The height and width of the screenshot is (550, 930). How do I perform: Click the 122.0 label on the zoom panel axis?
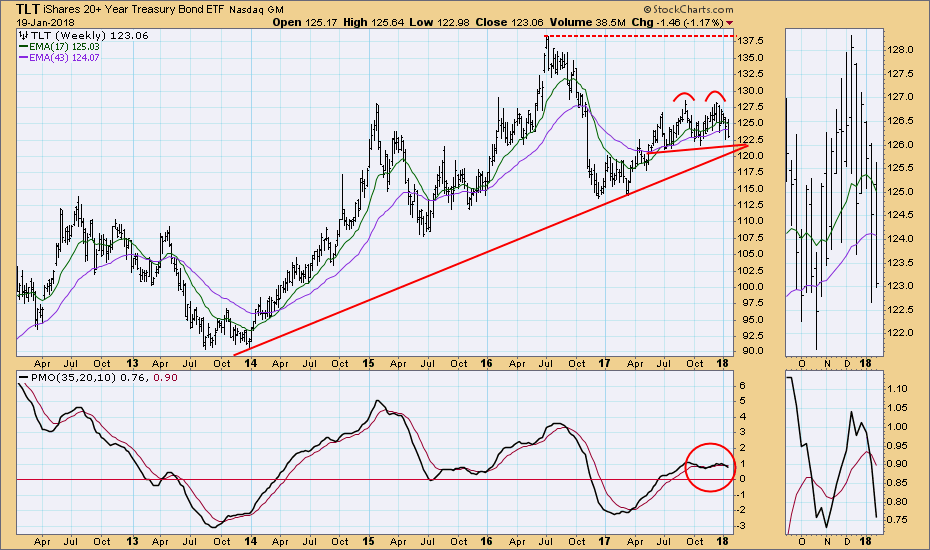coord(901,332)
